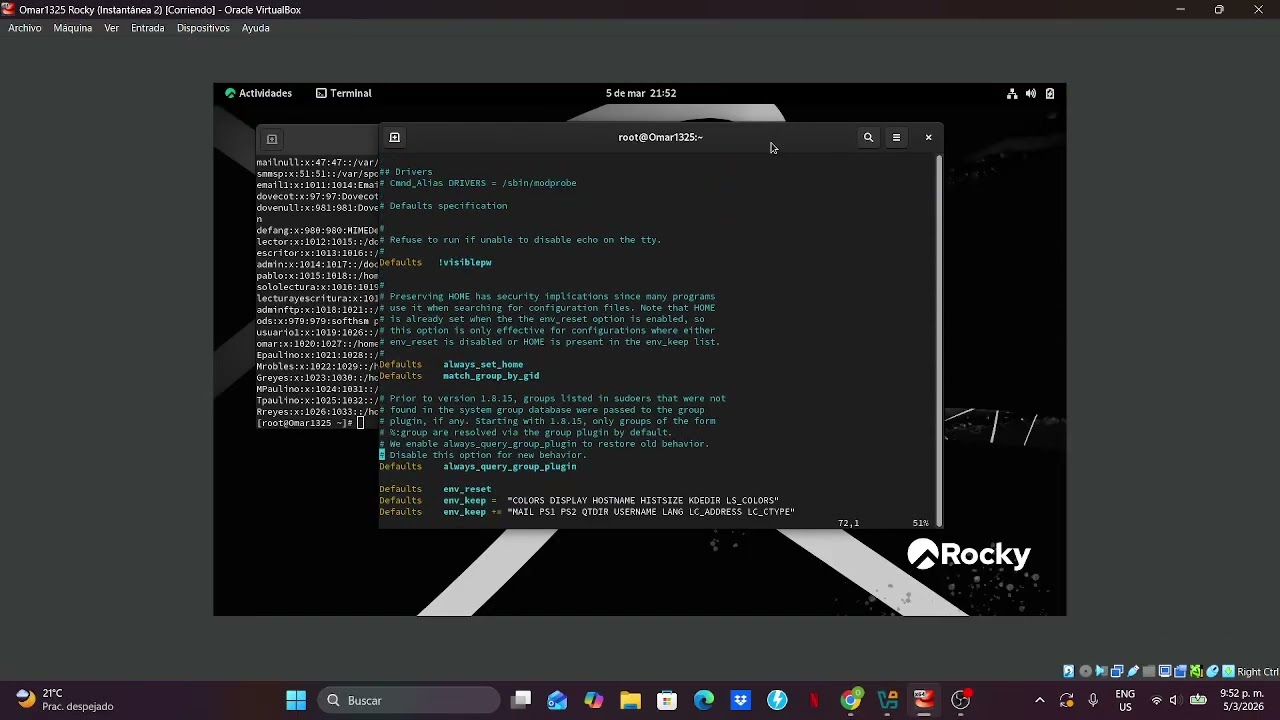The image size is (1280, 720).
Task: Open the blue lightning-bolt taskbar app
Action: 777,700
